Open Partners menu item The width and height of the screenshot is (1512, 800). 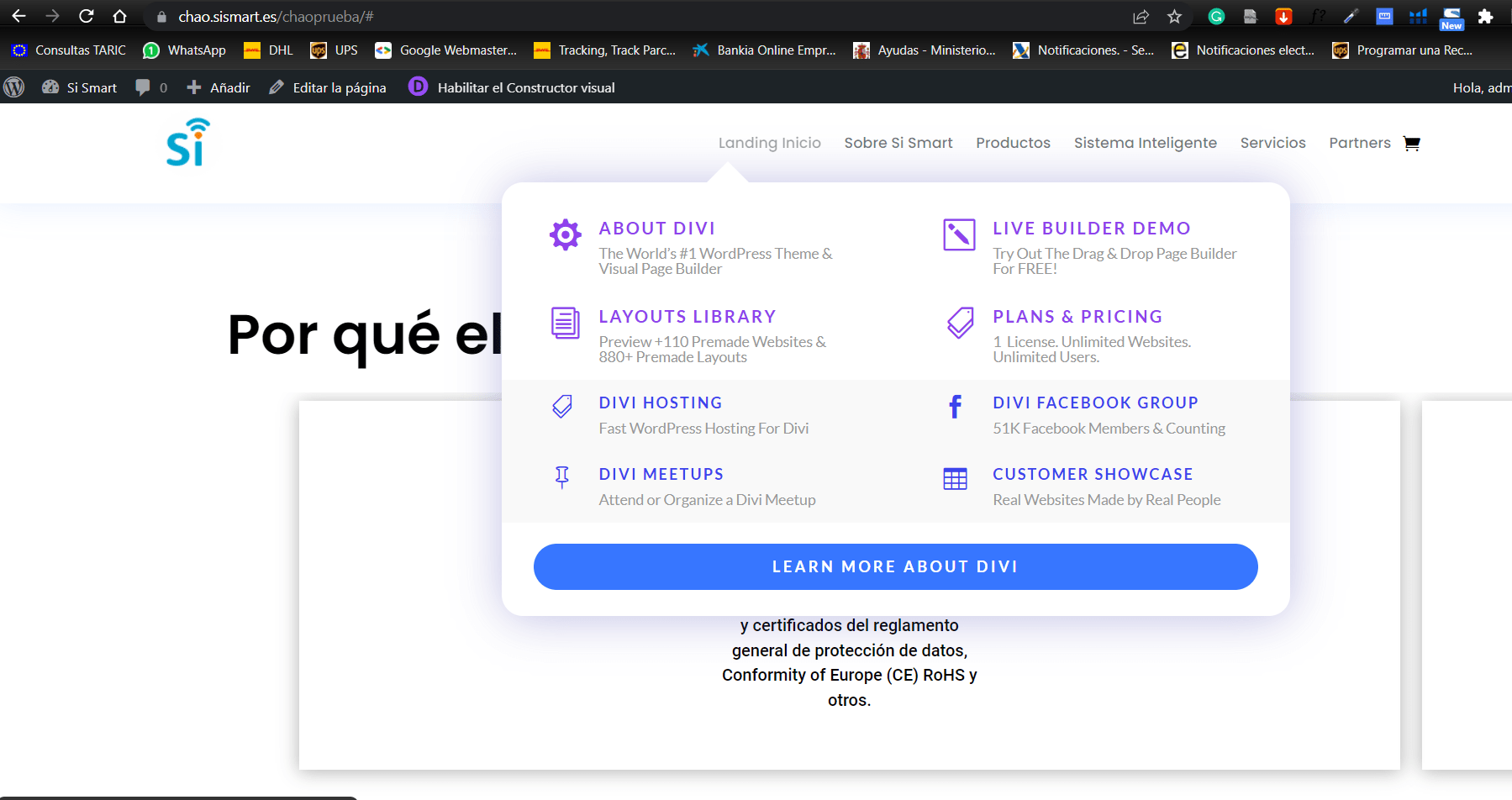pos(1359,143)
